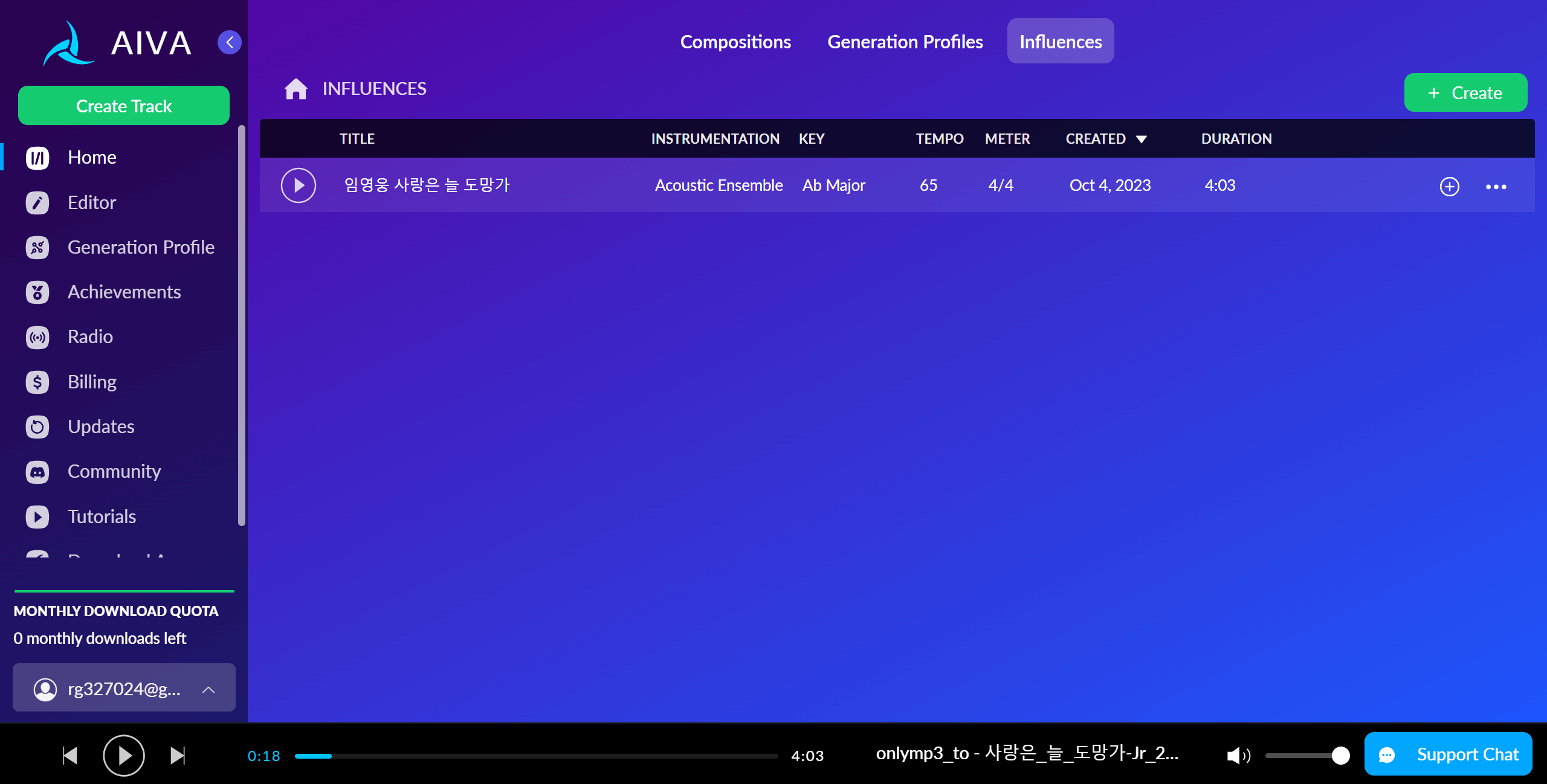Image resolution: width=1547 pixels, height=784 pixels.
Task: Click the Ab Major key cell
Action: coord(834,185)
